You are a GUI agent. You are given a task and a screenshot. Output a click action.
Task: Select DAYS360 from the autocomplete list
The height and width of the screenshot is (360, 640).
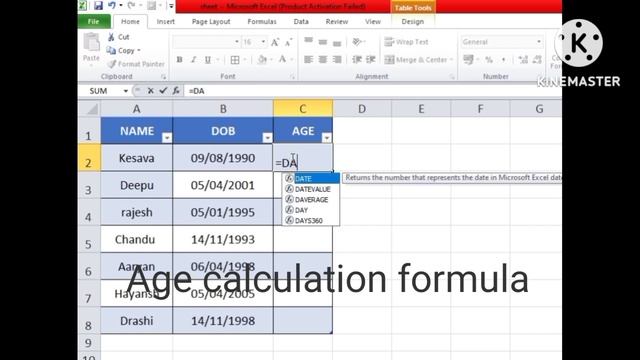click(311, 221)
